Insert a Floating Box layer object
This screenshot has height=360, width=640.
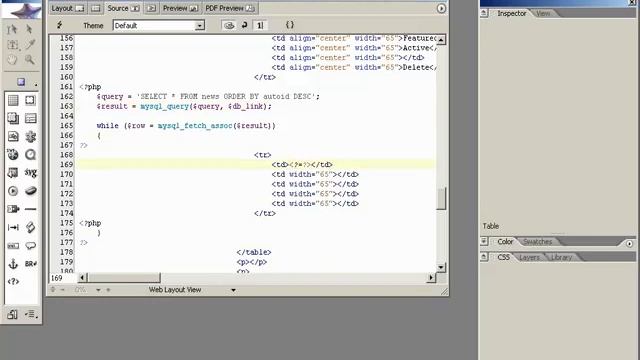(x=13, y=118)
